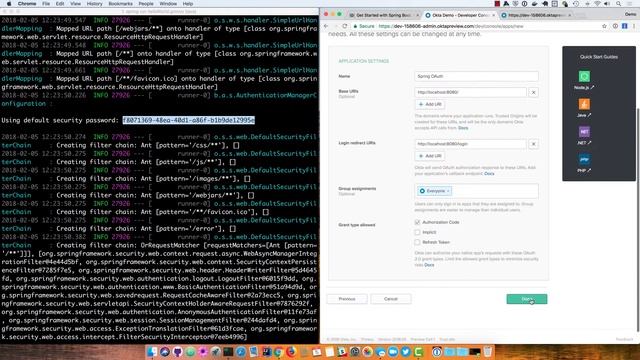Click the Previous button
Screen dimensions: 640x360
click(x=347, y=299)
